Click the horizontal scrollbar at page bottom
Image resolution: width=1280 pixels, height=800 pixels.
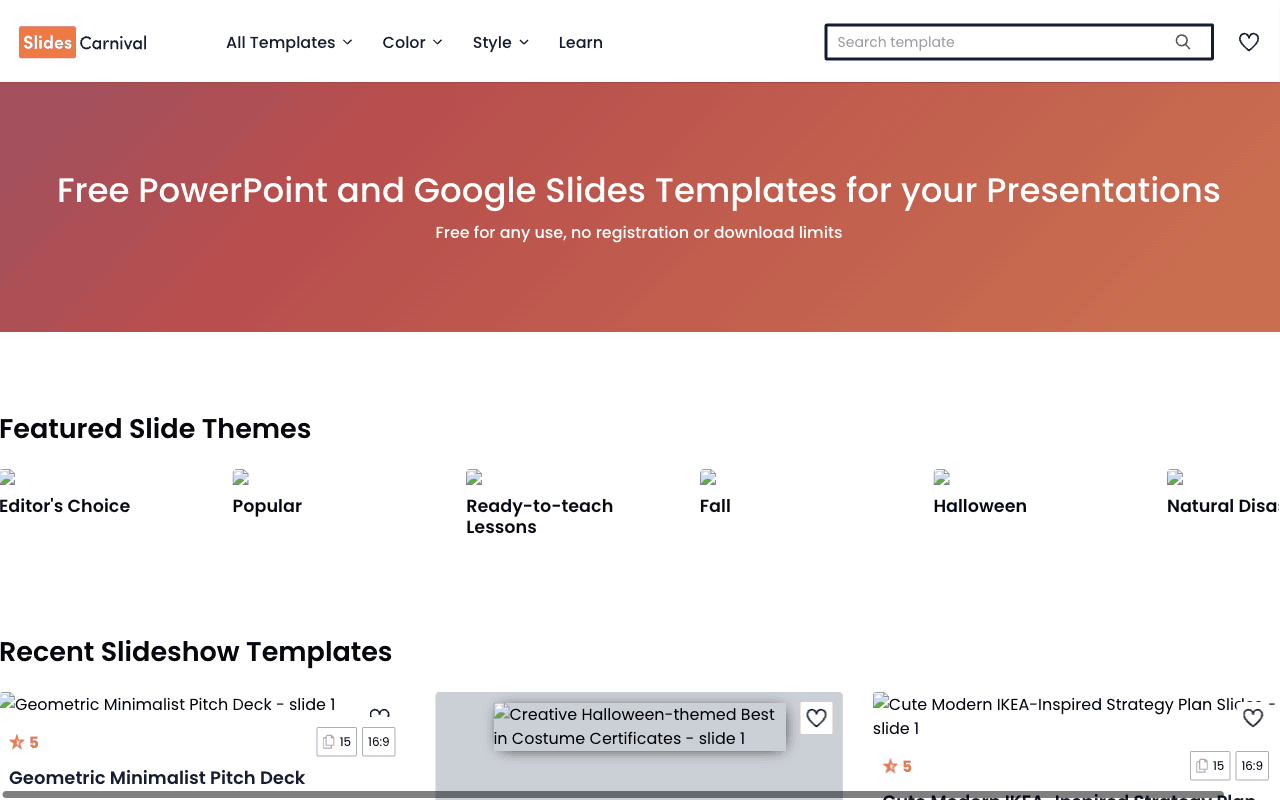tap(612, 795)
